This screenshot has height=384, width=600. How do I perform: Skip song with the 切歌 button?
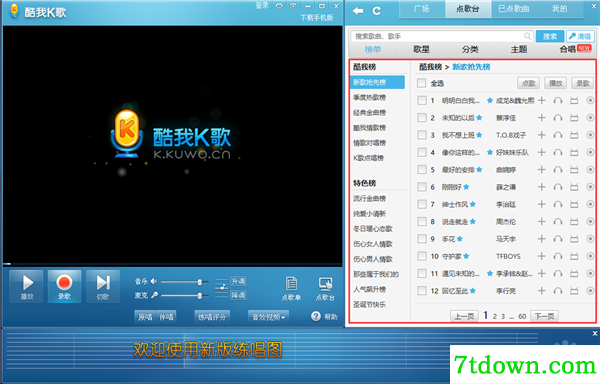103,286
